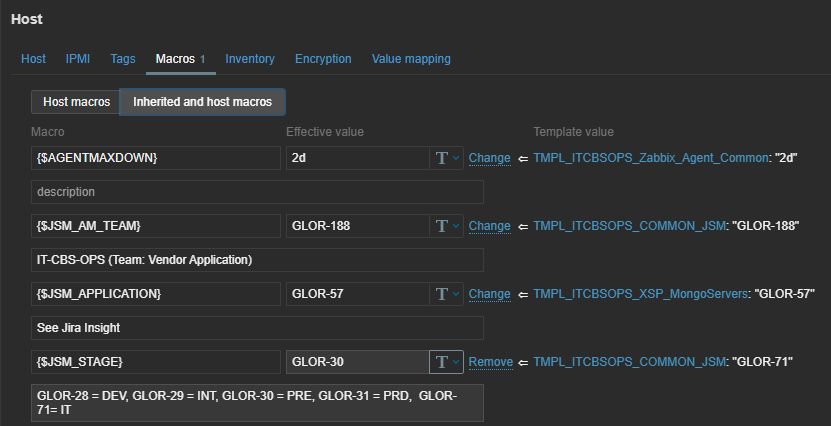
Task: Switch to the Host tab
Action: [34, 59]
